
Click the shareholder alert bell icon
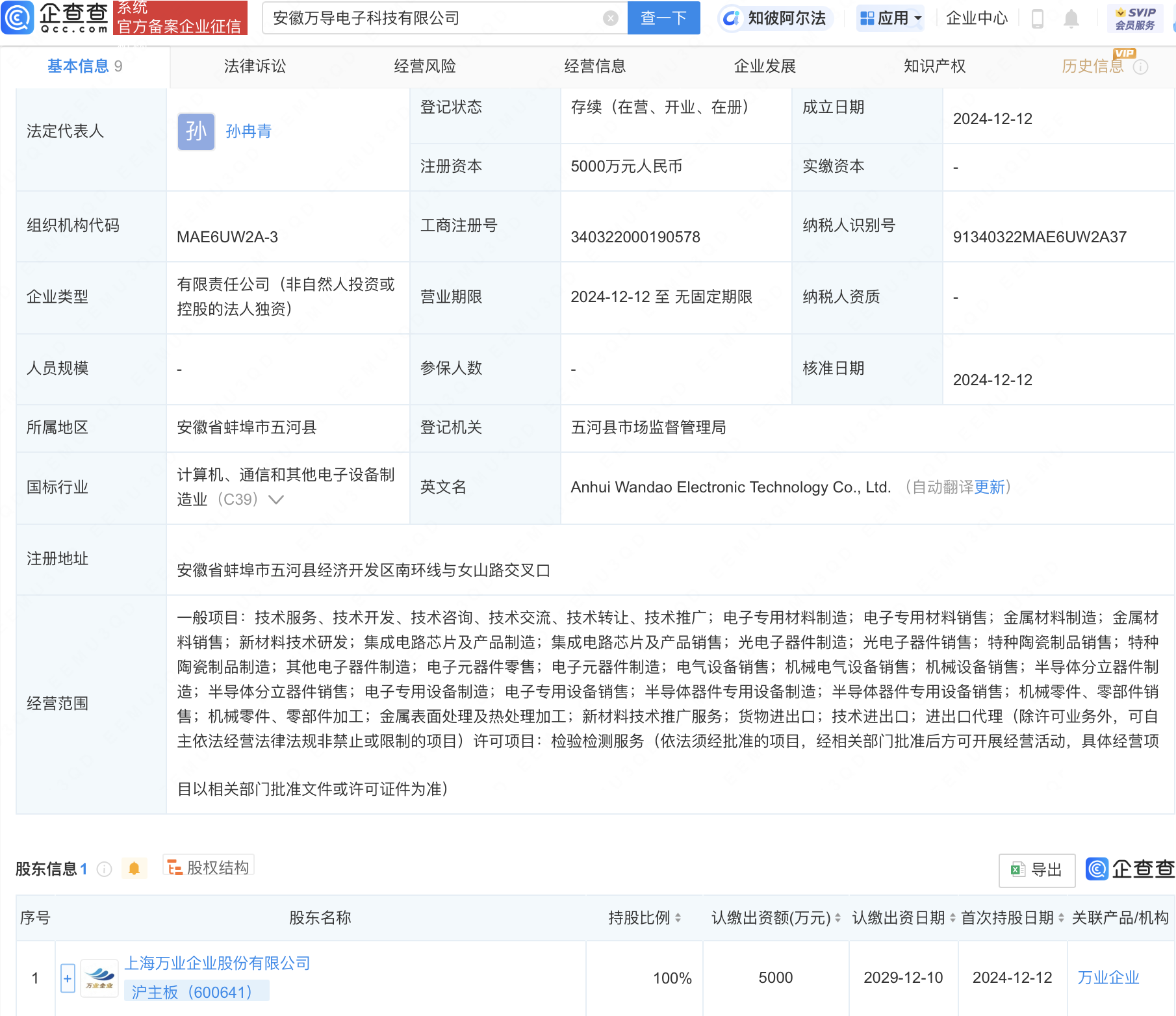tap(134, 869)
